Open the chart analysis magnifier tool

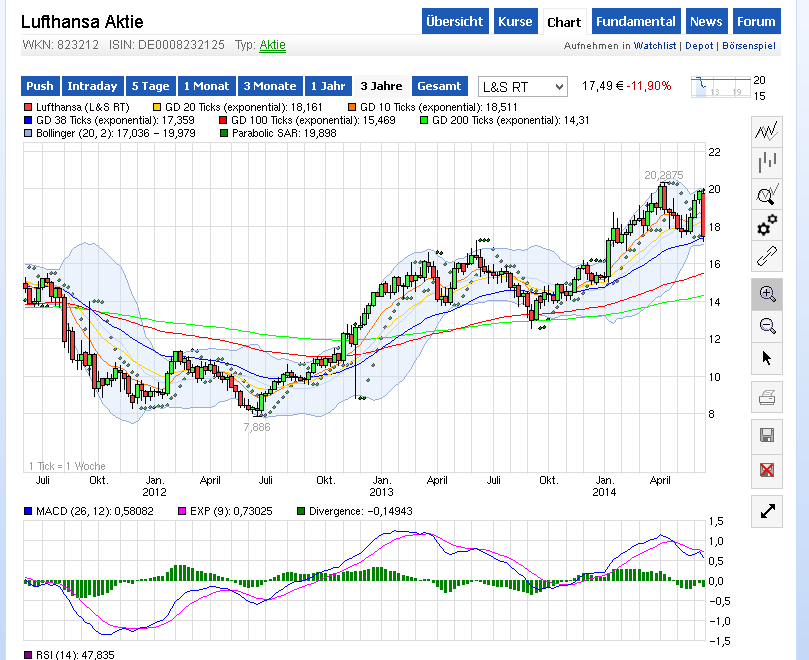[x=767, y=194]
